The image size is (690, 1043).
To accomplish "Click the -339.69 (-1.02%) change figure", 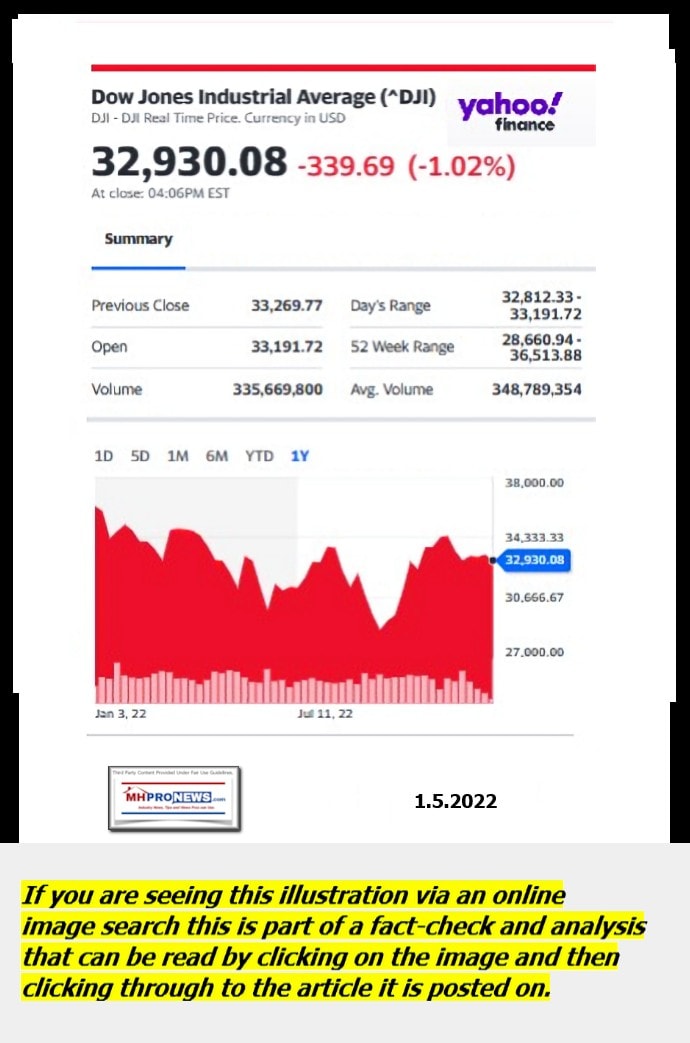I will (x=406, y=166).
